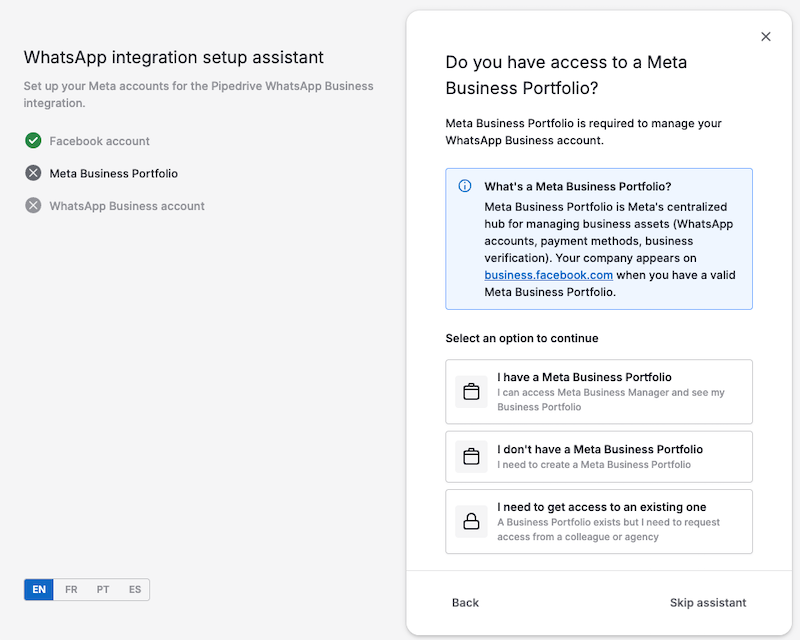Viewport: 800px width, 640px height.
Task: Switch language to EN
Action: pyautogui.click(x=39, y=589)
